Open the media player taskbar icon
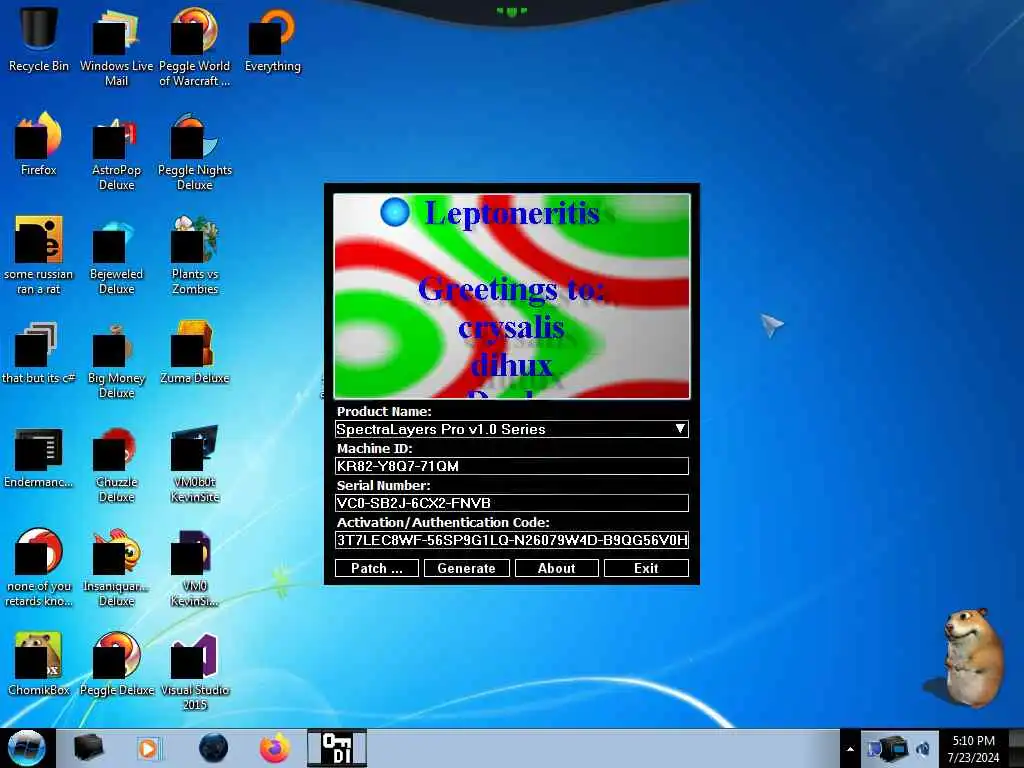 (150, 748)
